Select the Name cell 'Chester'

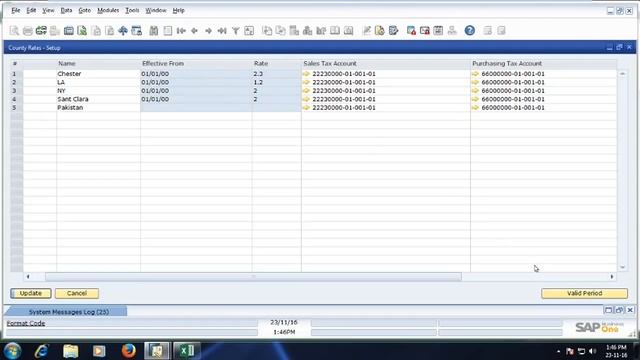pyautogui.click(x=98, y=74)
